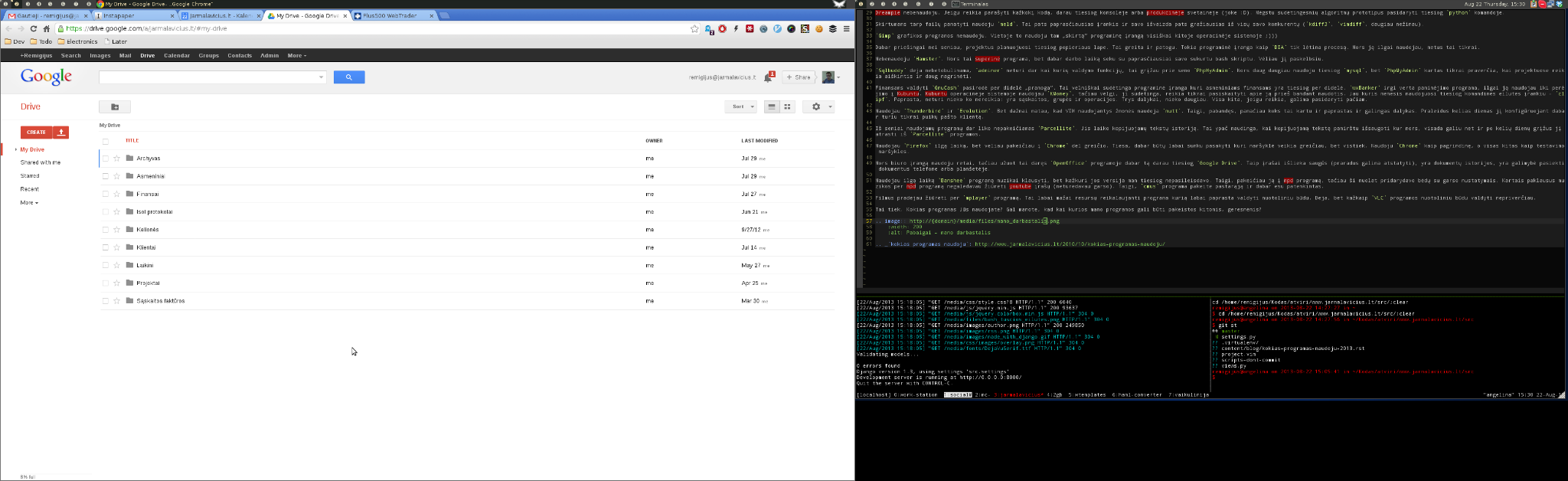
Task: Open Chrome's hamburger menu
Action: pyautogui.click(x=846, y=28)
